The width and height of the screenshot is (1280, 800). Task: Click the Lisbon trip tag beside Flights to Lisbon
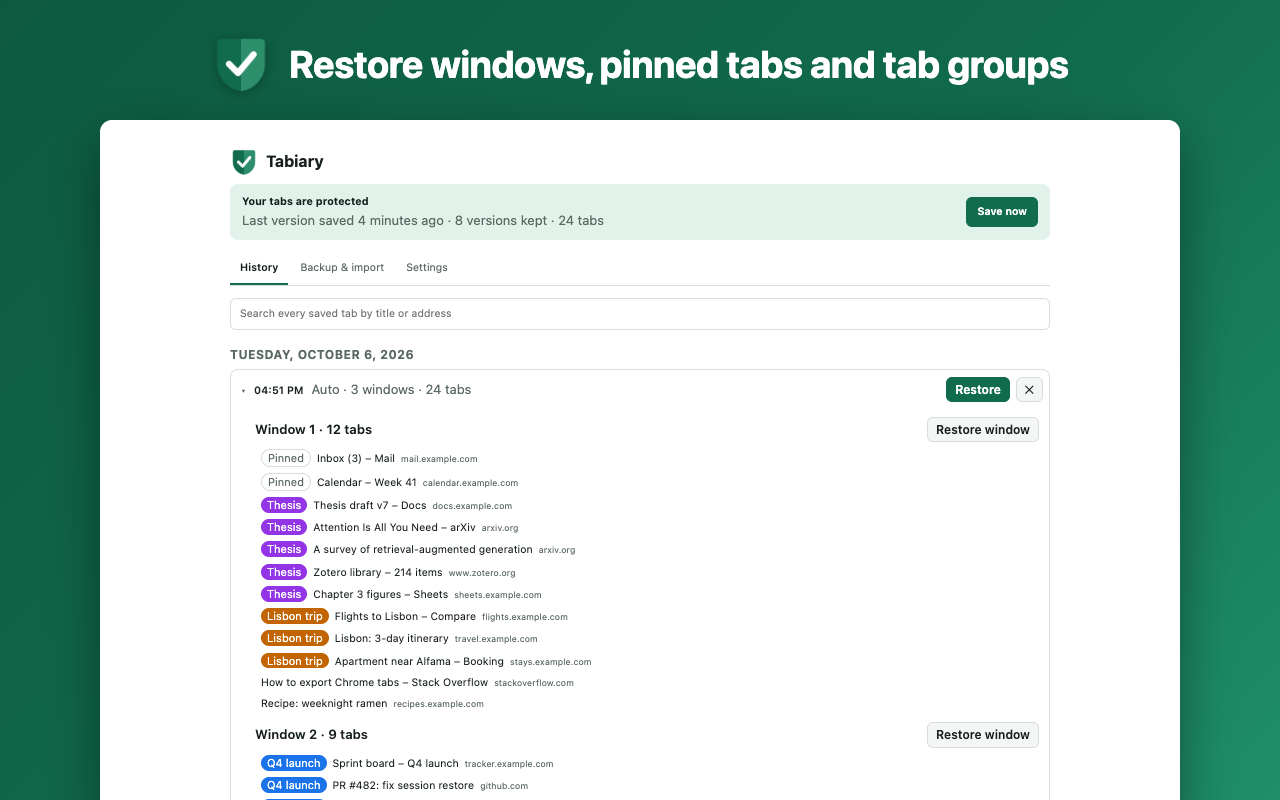pyautogui.click(x=295, y=616)
